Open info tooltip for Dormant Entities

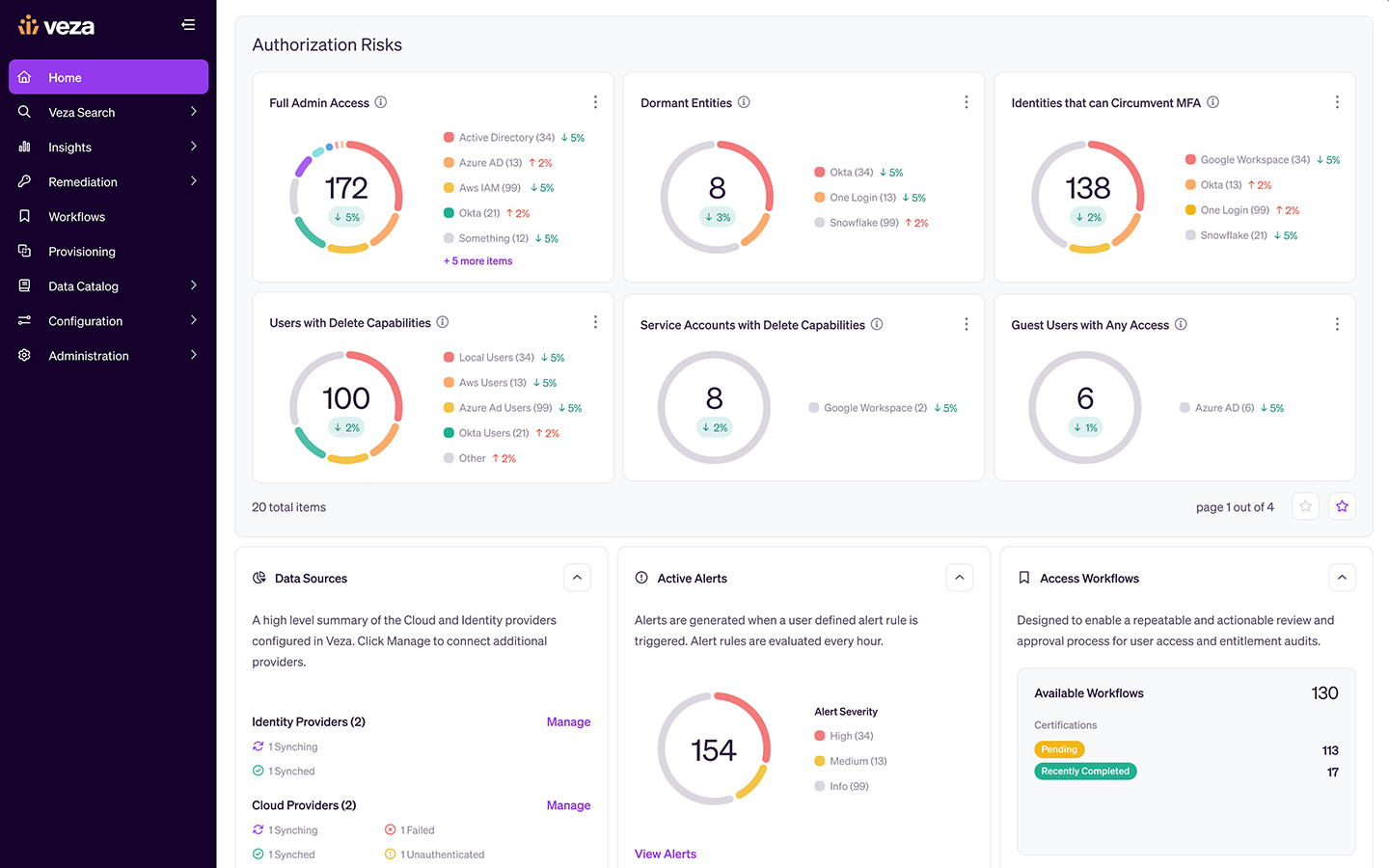point(744,102)
